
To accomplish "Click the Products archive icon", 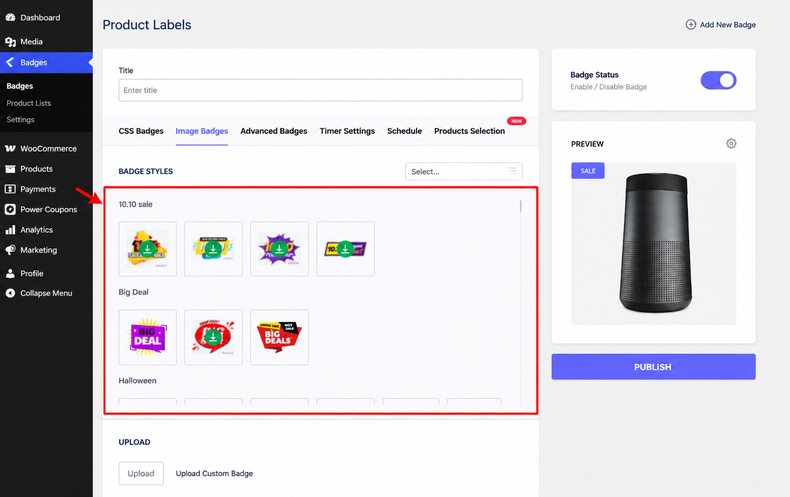I will [10, 169].
